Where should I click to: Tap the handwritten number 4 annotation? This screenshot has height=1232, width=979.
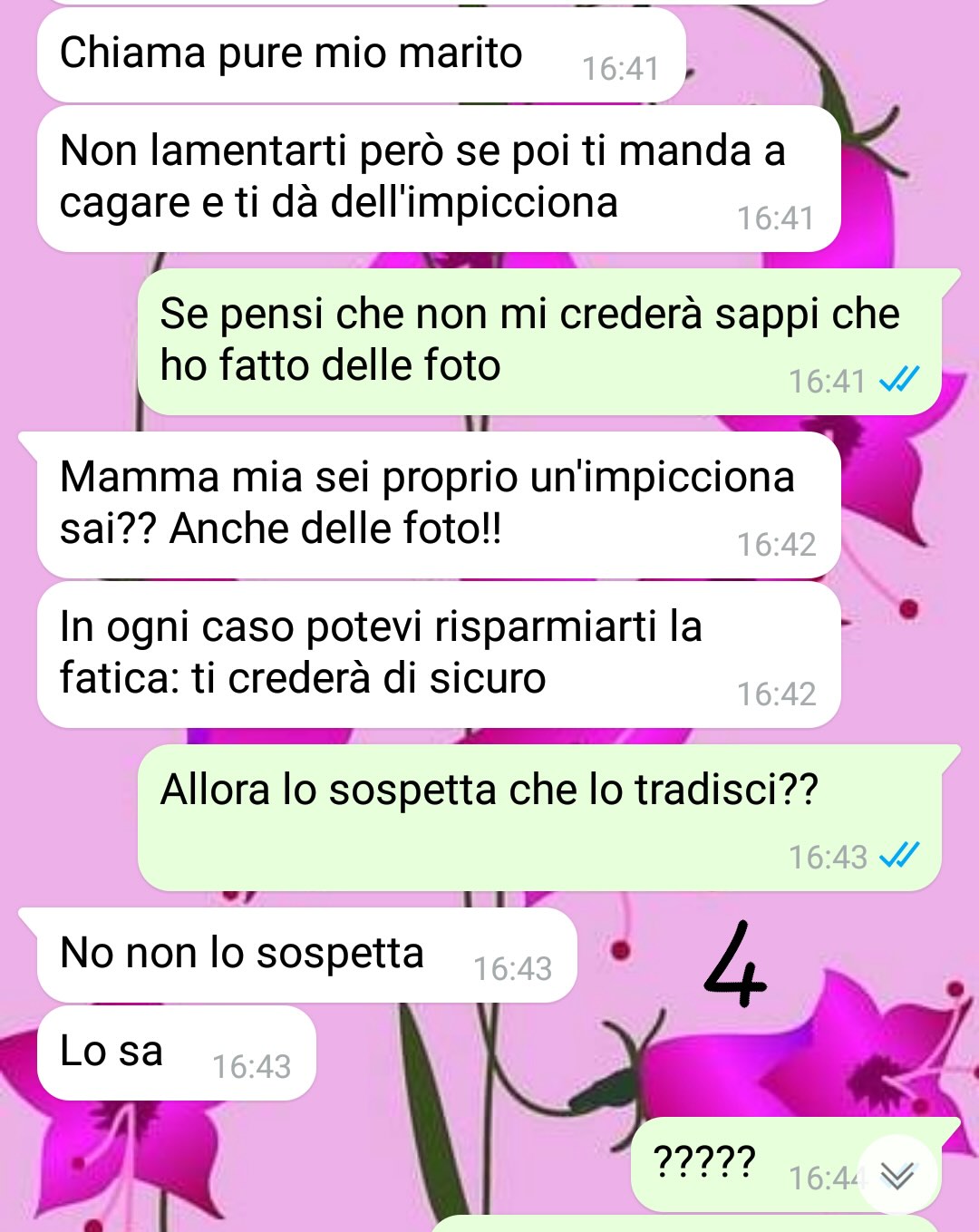(x=735, y=964)
